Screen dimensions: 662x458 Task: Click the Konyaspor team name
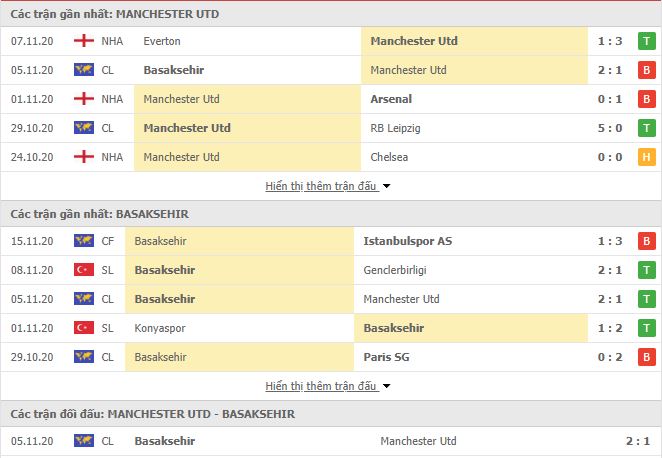point(160,328)
